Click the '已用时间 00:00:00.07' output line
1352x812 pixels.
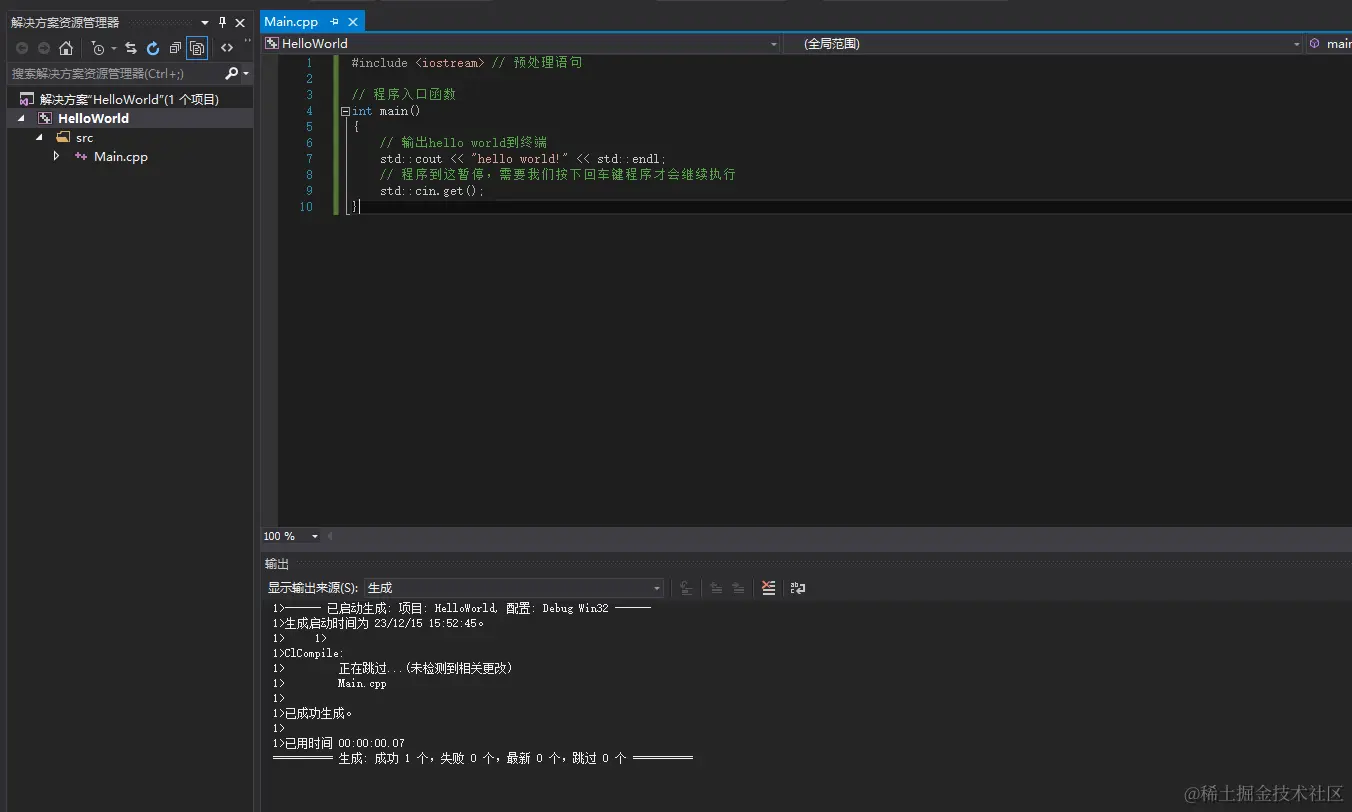coord(339,744)
